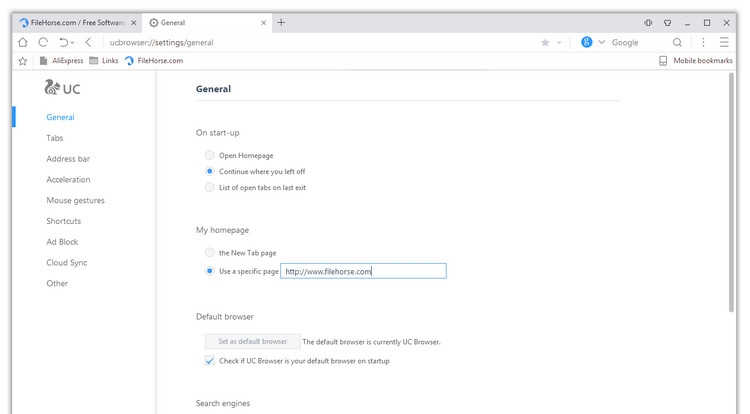
Task: Click the Google search engine icon
Action: point(586,42)
